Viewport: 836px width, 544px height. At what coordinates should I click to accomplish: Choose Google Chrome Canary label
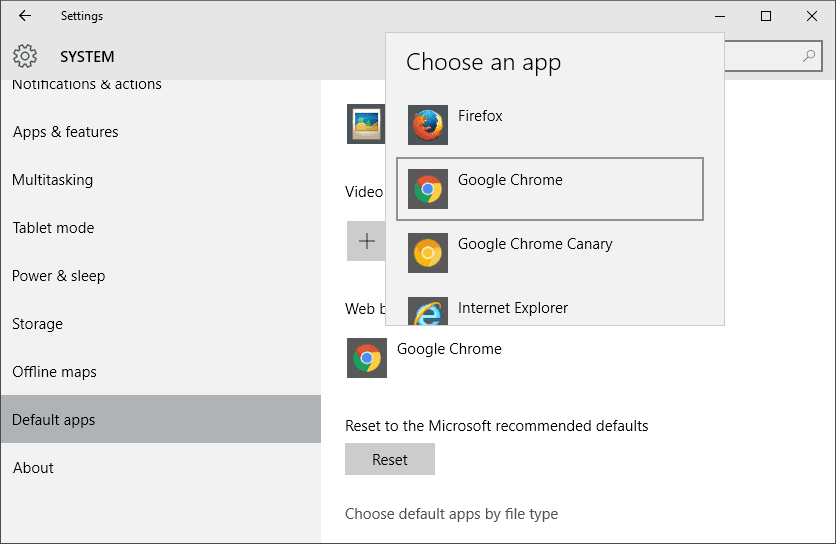click(x=535, y=244)
